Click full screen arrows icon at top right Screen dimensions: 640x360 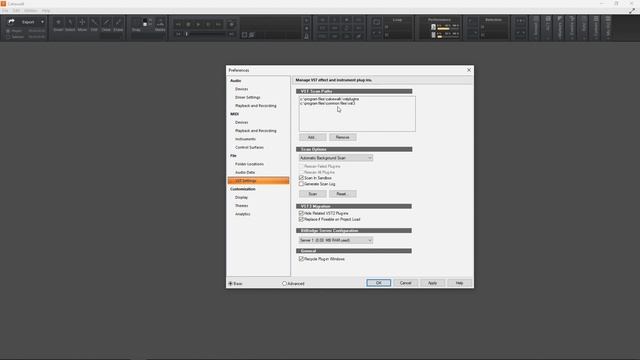pyautogui.click(x=632, y=11)
